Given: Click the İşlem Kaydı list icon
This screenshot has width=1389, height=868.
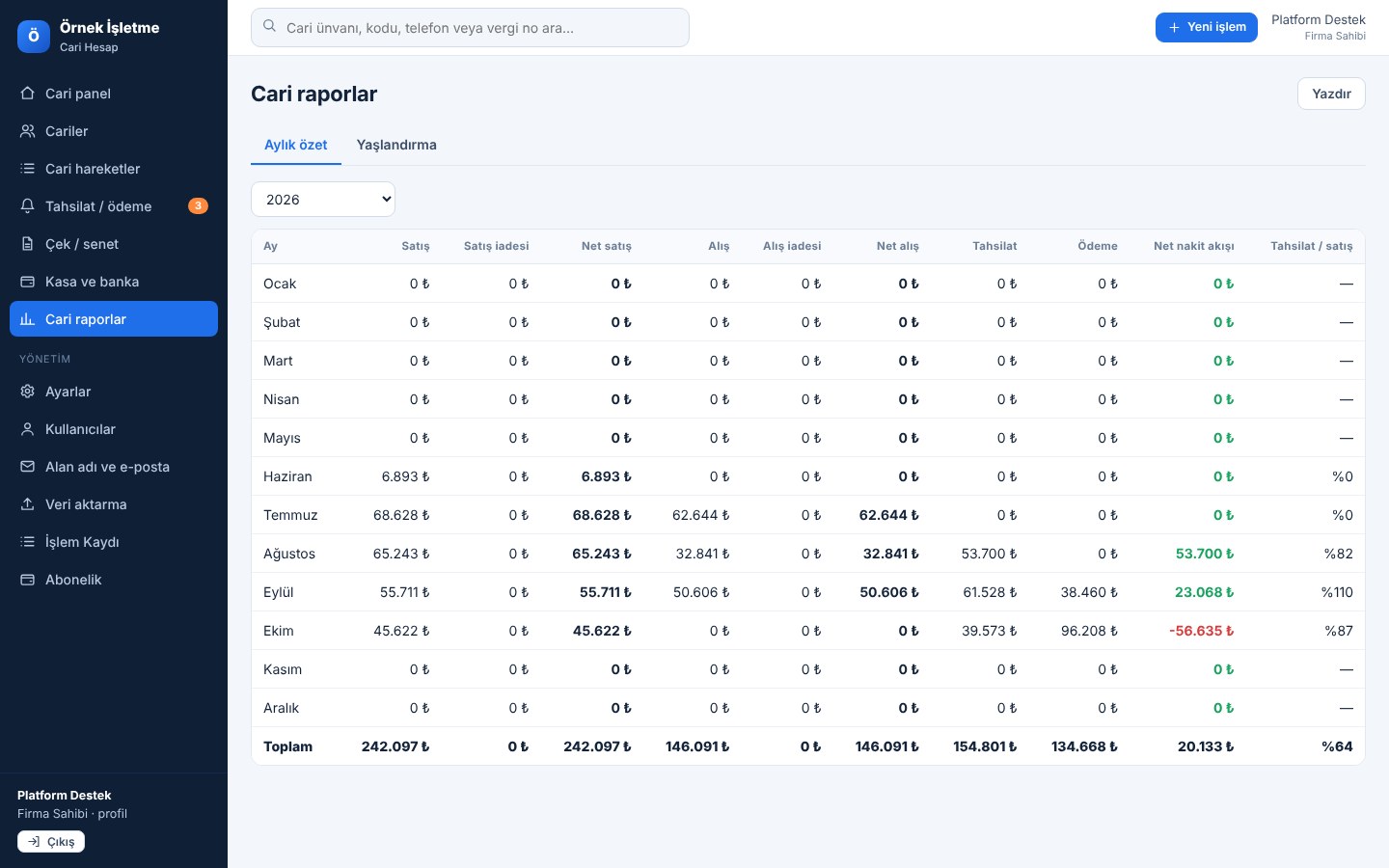Looking at the screenshot, I should pos(28,542).
